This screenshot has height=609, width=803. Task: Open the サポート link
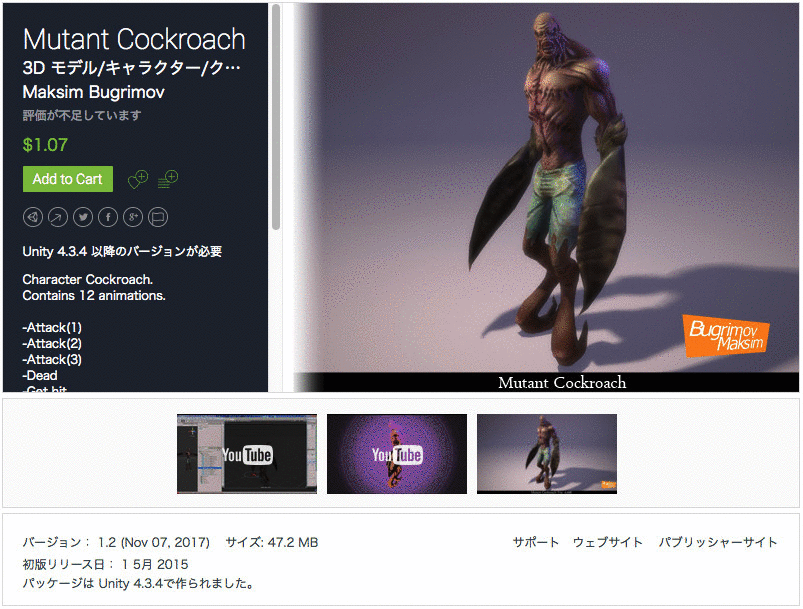[x=536, y=542]
